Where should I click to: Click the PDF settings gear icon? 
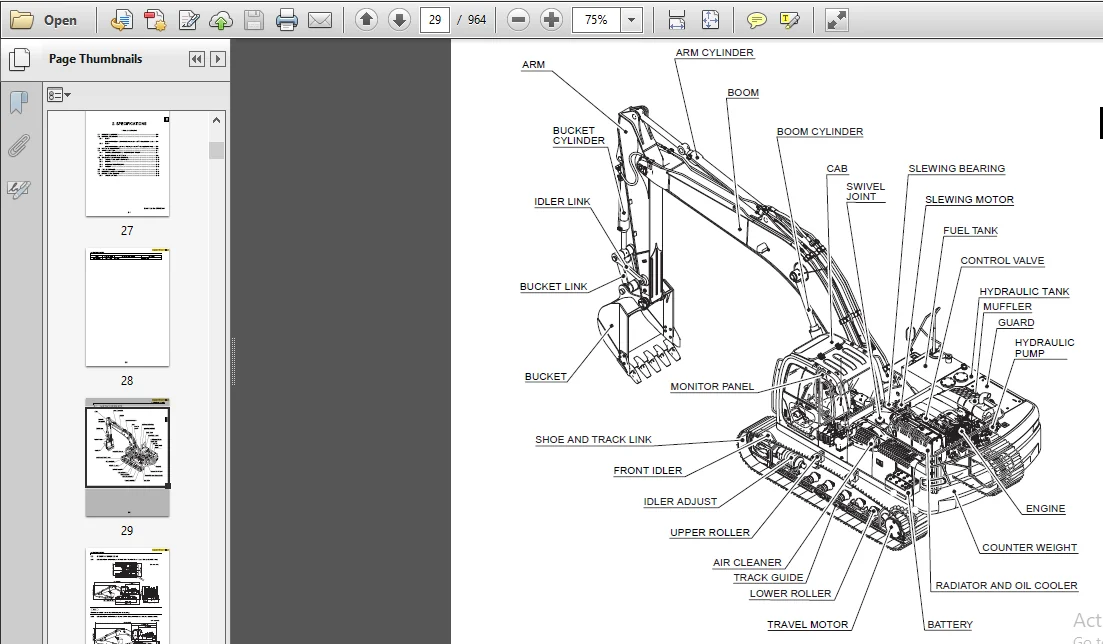(155, 20)
